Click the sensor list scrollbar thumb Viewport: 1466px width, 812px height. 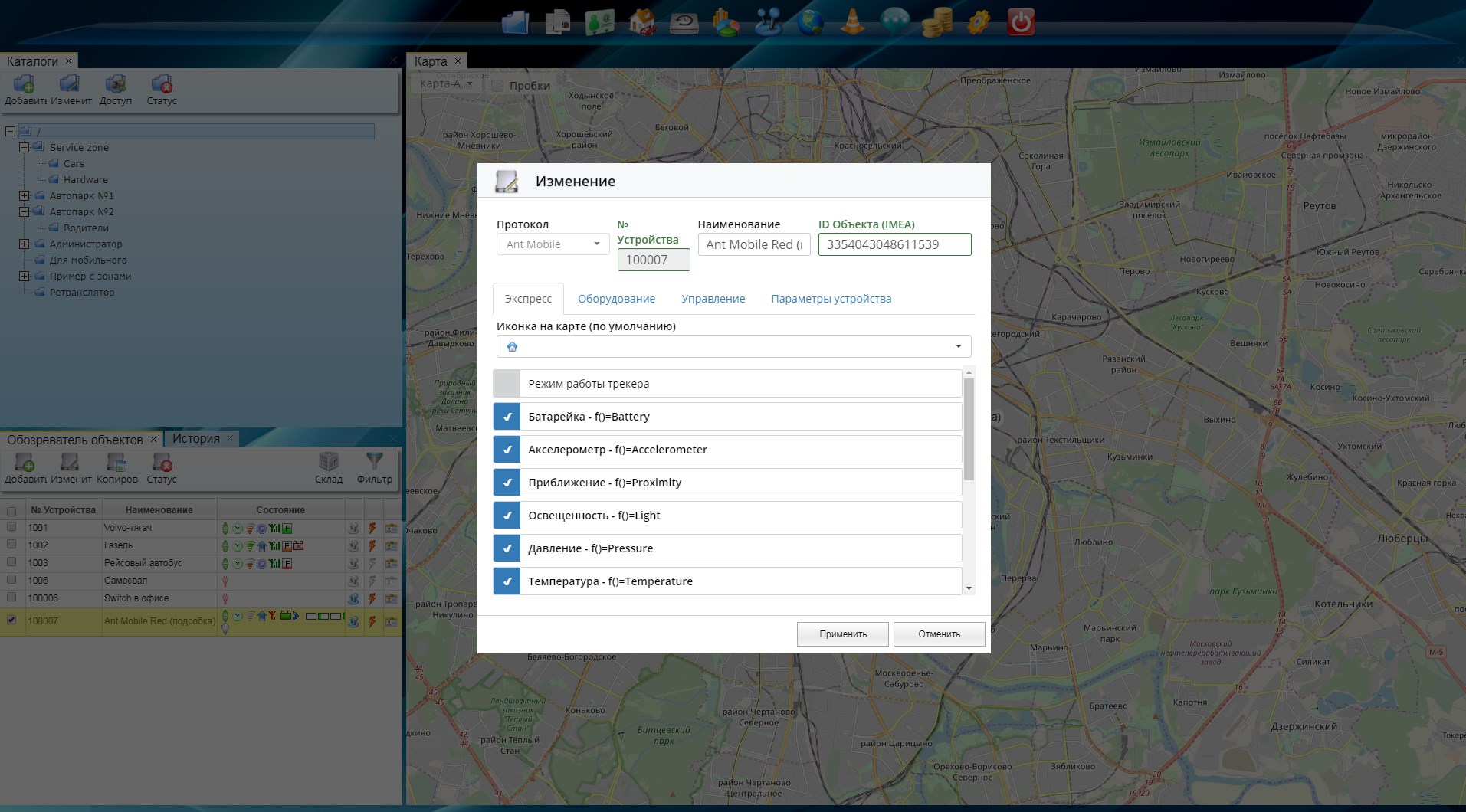pos(969,429)
